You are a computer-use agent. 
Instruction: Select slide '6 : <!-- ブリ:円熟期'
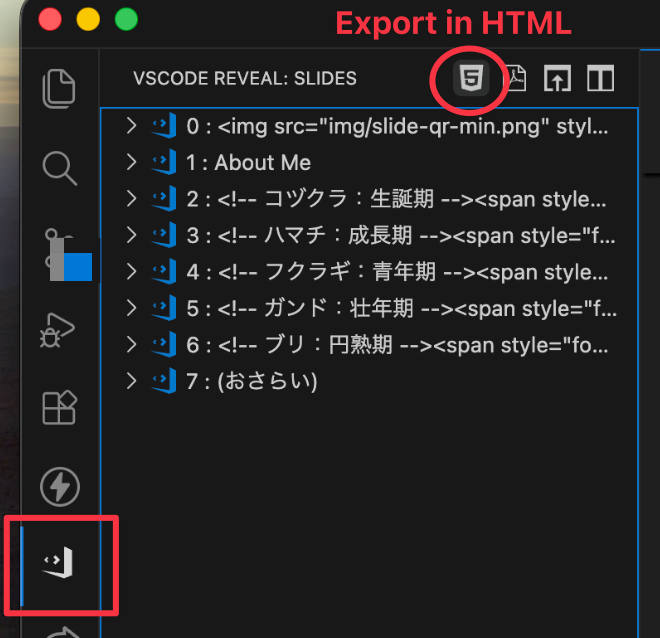[x=370, y=345]
